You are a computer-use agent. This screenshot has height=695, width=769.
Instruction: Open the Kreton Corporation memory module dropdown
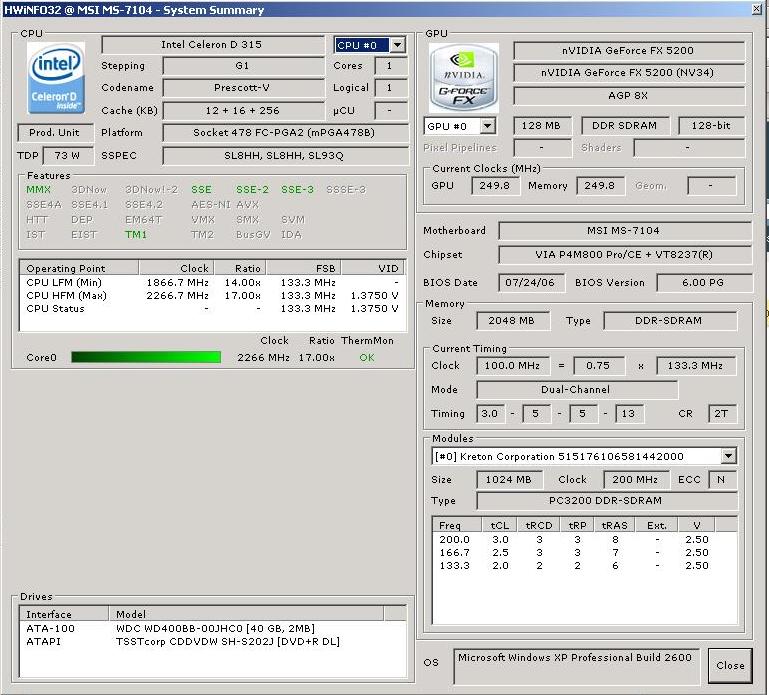tap(727, 456)
